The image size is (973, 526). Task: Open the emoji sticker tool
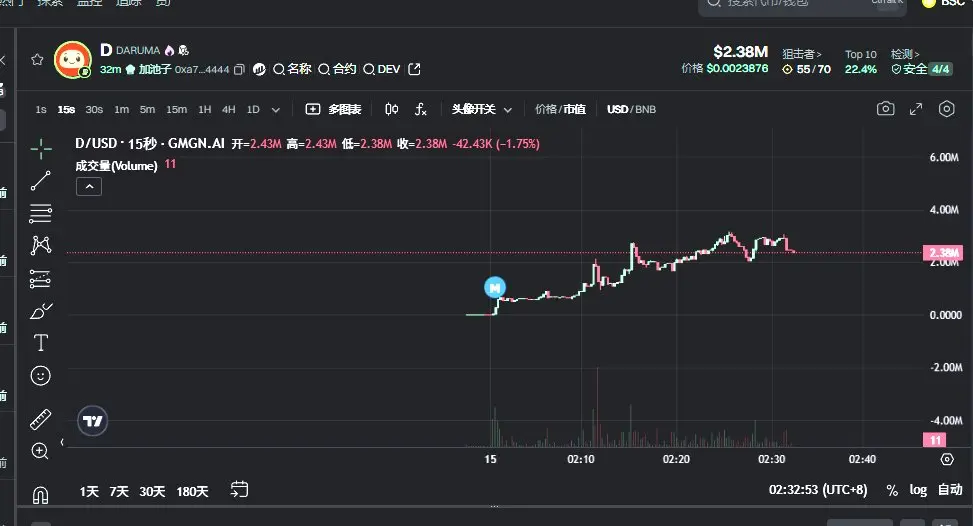click(x=40, y=375)
